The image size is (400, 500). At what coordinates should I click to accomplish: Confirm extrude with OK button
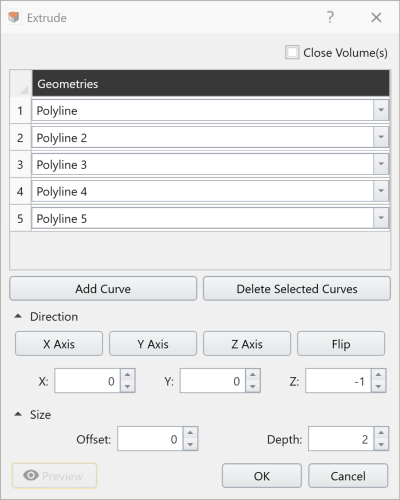click(x=262, y=476)
